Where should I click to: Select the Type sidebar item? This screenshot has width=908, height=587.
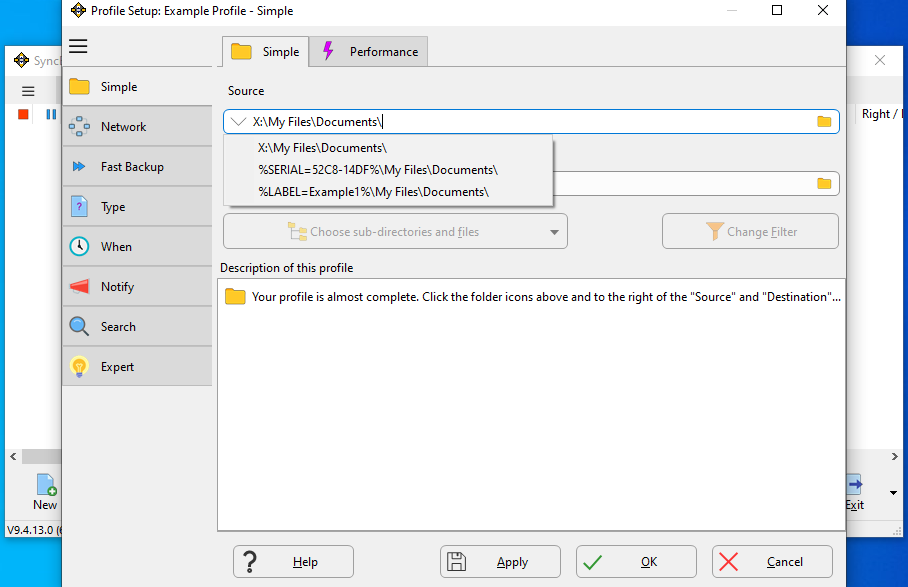coord(137,207)
